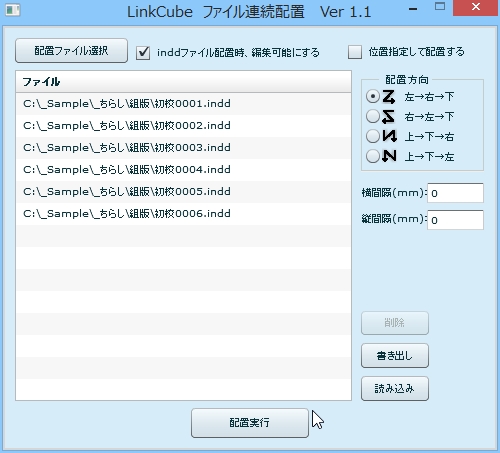Image resolution: width=500 pixels, height=453 pixels.
Task: Click the 横間隔(mm) input field
Action: 455,193
